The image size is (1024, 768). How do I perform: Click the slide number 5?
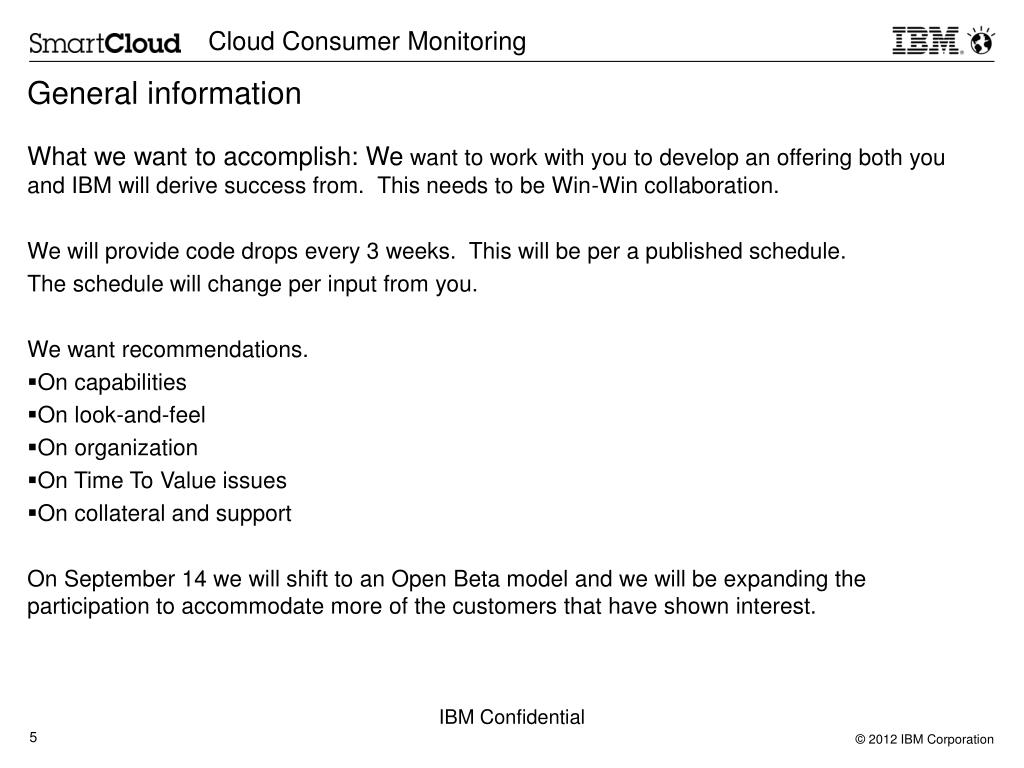click(x=33, y=737)
